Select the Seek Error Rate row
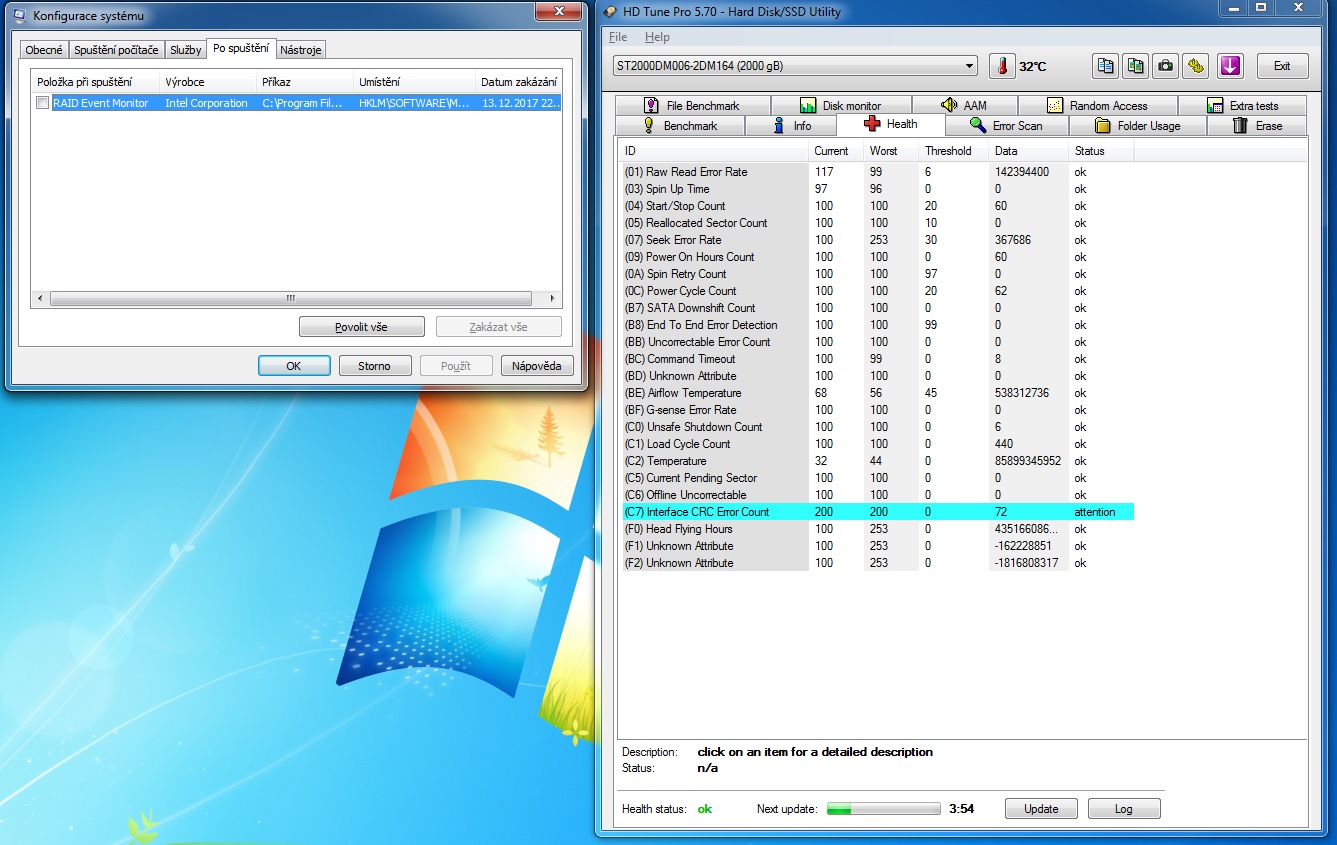 coord(876,240)
